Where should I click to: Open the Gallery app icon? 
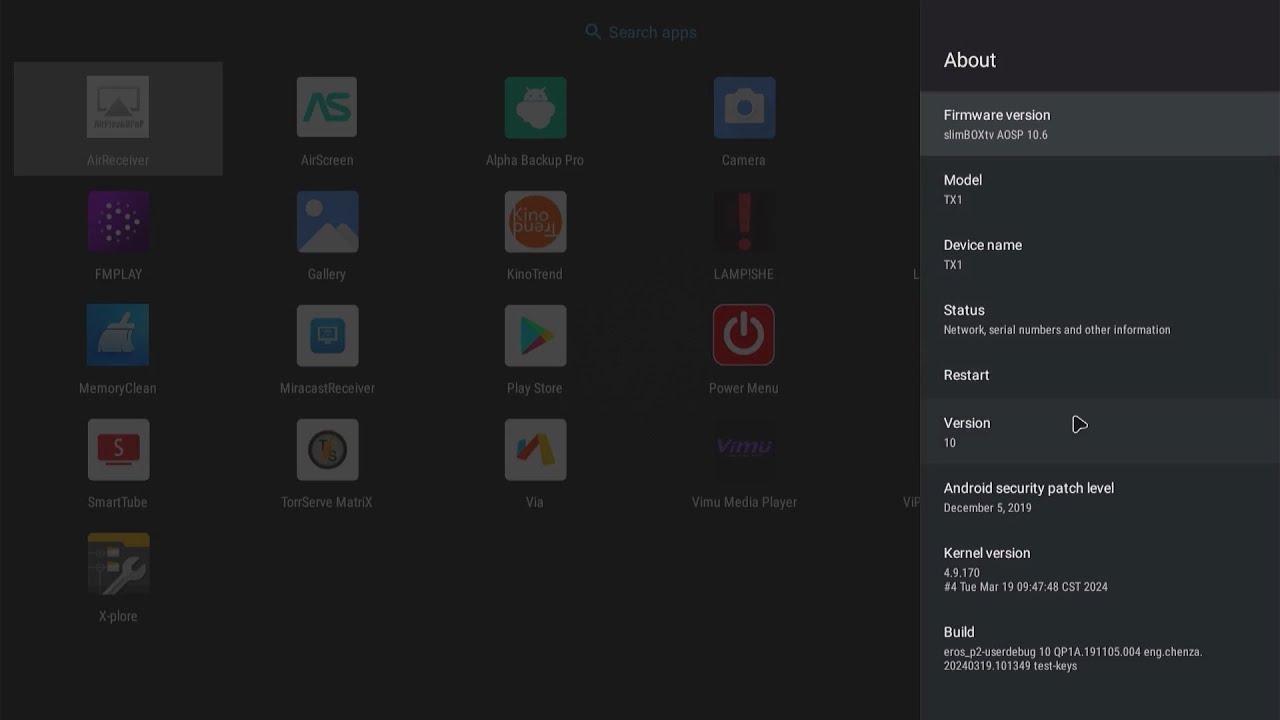pyautogui.click(x=327, y=221)
